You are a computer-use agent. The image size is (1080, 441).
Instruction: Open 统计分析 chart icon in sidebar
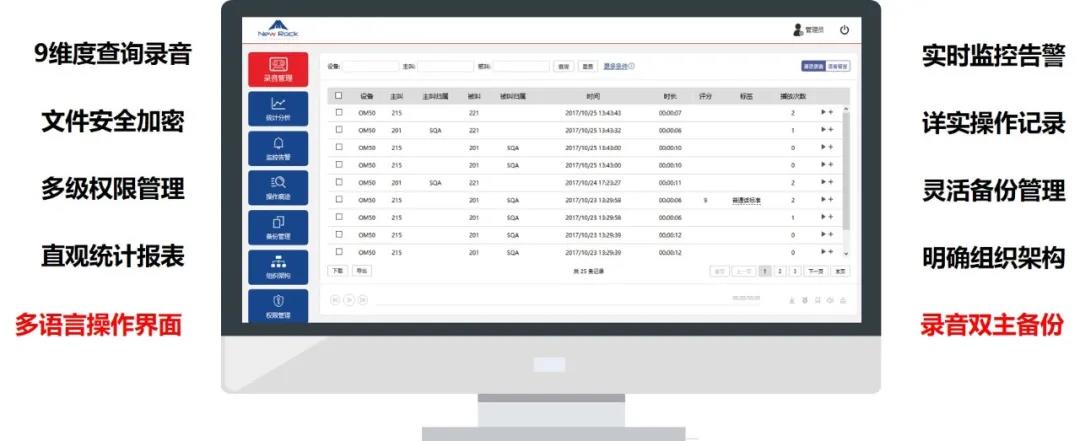pyautogui.click(x=277, y=109)
